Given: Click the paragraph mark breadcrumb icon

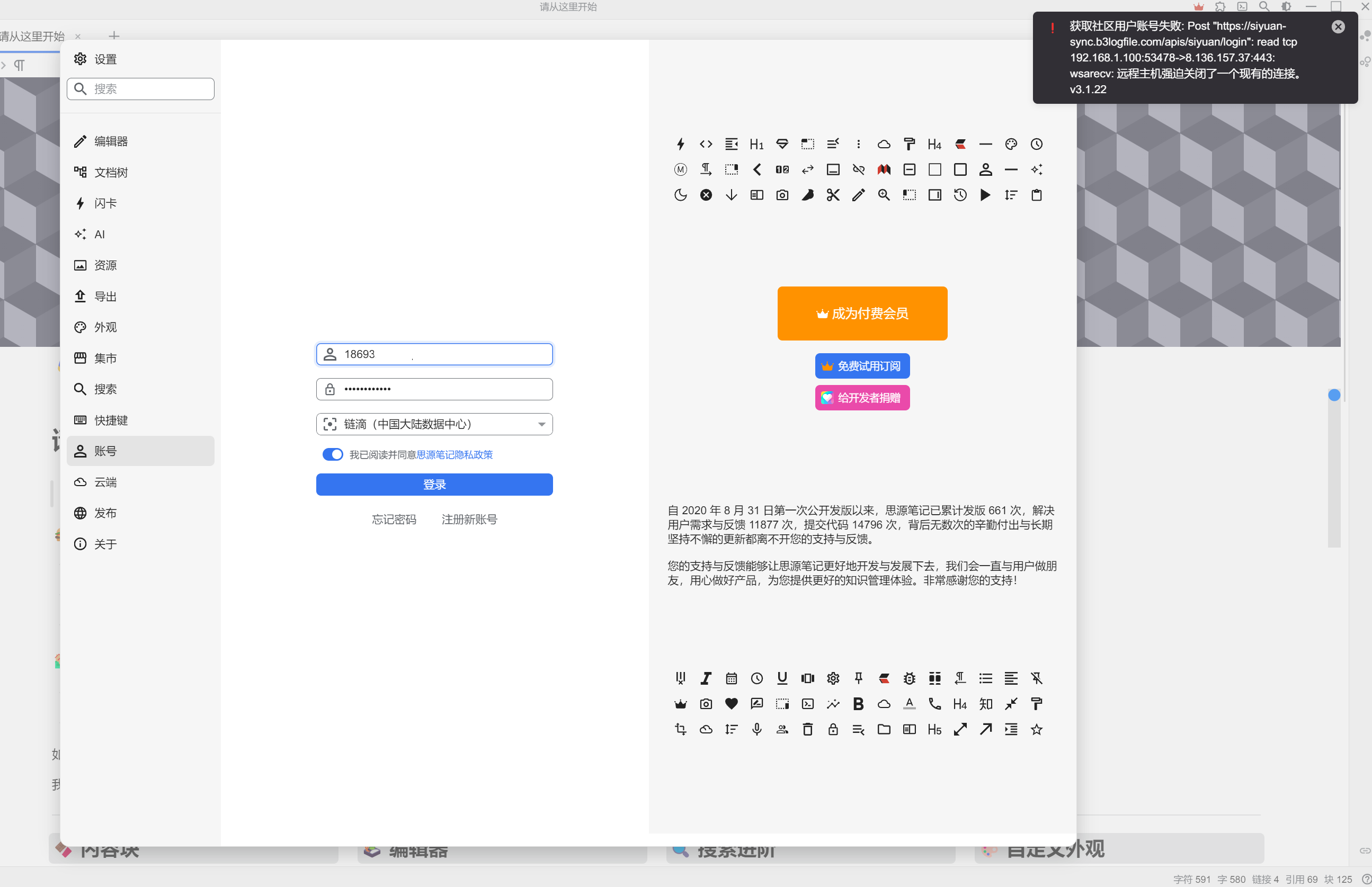Looking at the screenshot, I should (x=20, y=65).
